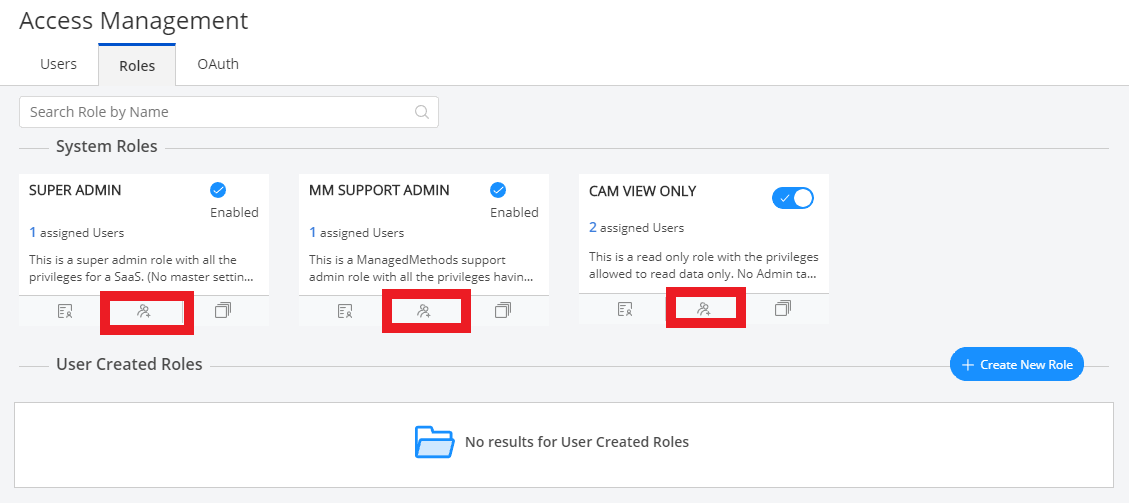Viewport: 1129px width, 503px height.
Task: View role details icon on SUPER ADMIN card
Action: pyautogui.click(x=65, y=311)
